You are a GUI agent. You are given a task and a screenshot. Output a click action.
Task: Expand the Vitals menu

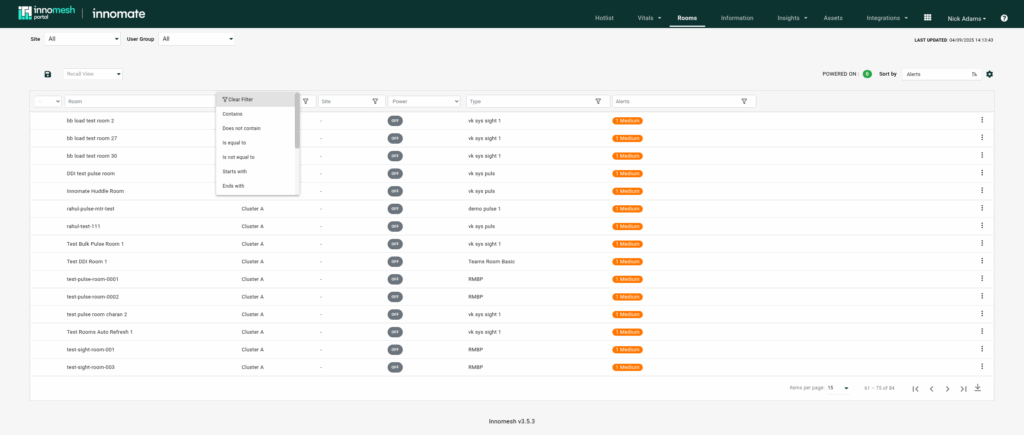coord(649,18)
